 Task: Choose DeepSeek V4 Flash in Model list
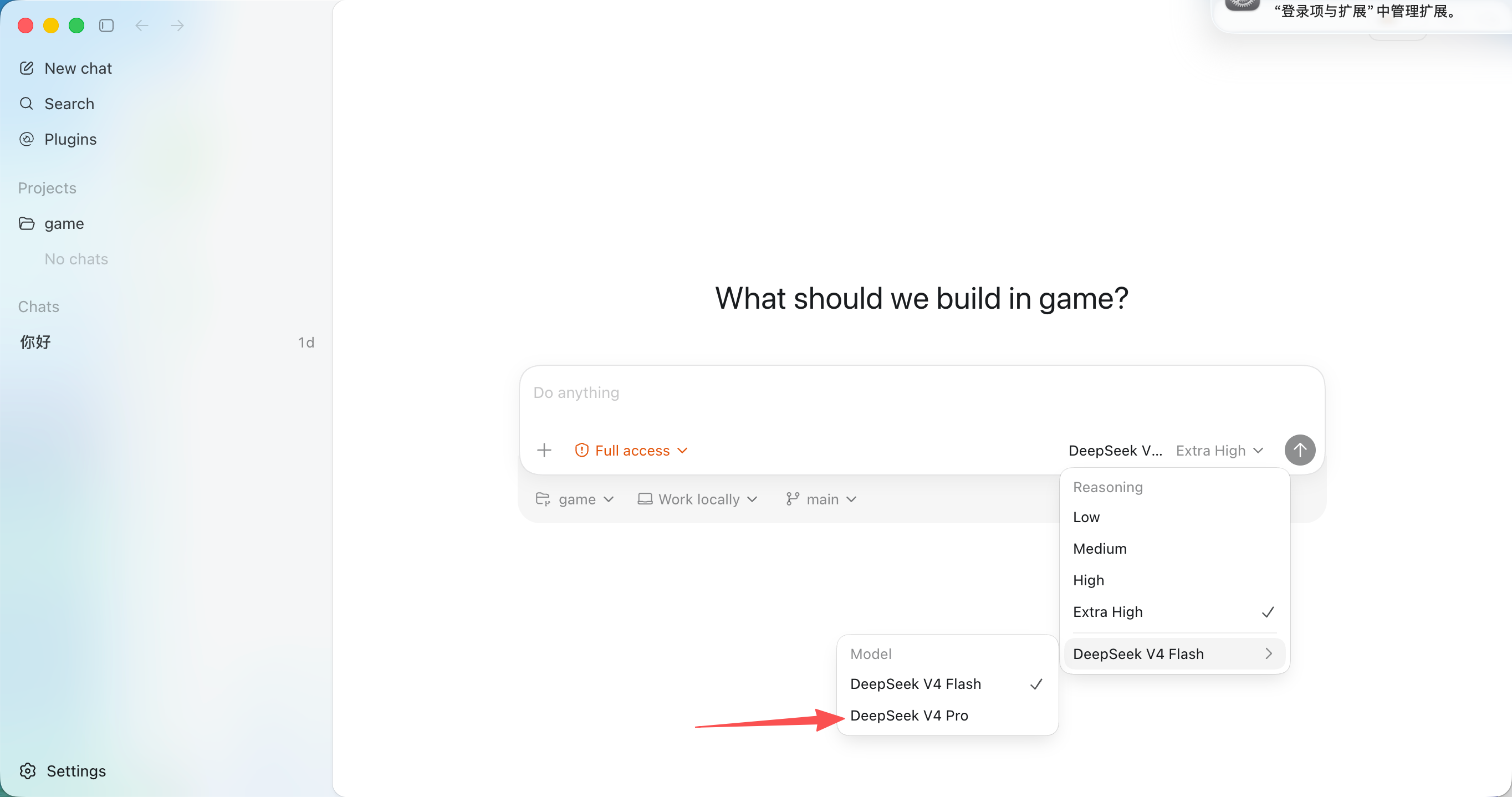click(x=947, y=684)
